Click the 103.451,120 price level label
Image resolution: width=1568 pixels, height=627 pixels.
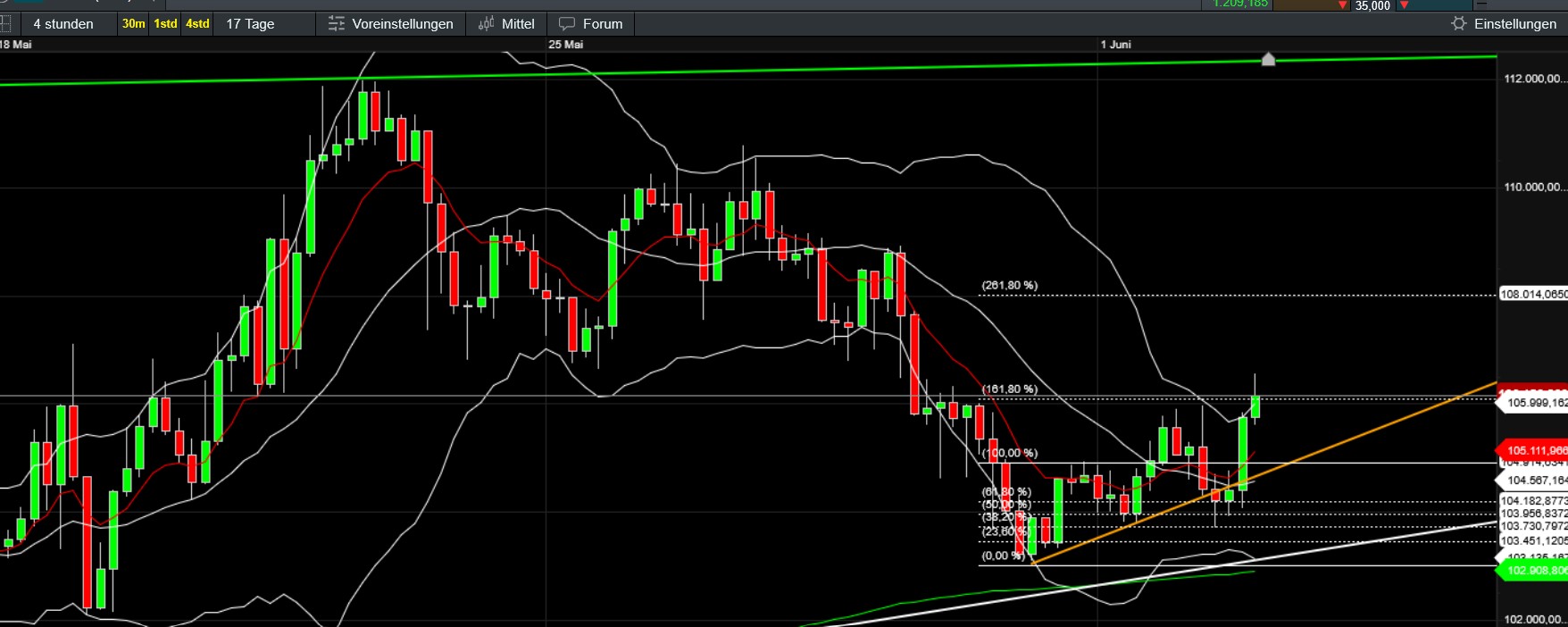[1533, 540]
